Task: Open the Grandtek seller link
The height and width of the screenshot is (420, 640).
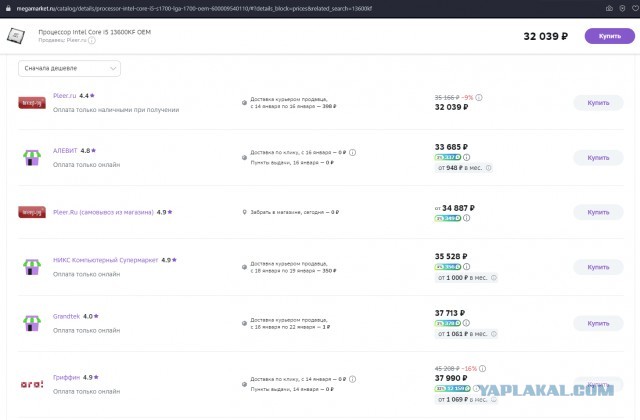Action: coord(66,316)
